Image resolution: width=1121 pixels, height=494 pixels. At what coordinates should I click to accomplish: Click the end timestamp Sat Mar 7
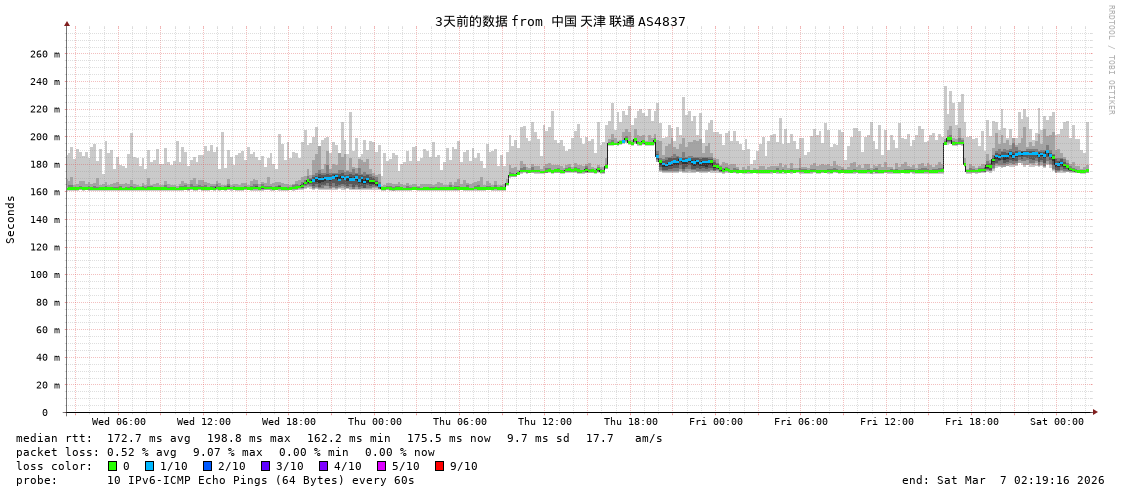[1003, 480]
